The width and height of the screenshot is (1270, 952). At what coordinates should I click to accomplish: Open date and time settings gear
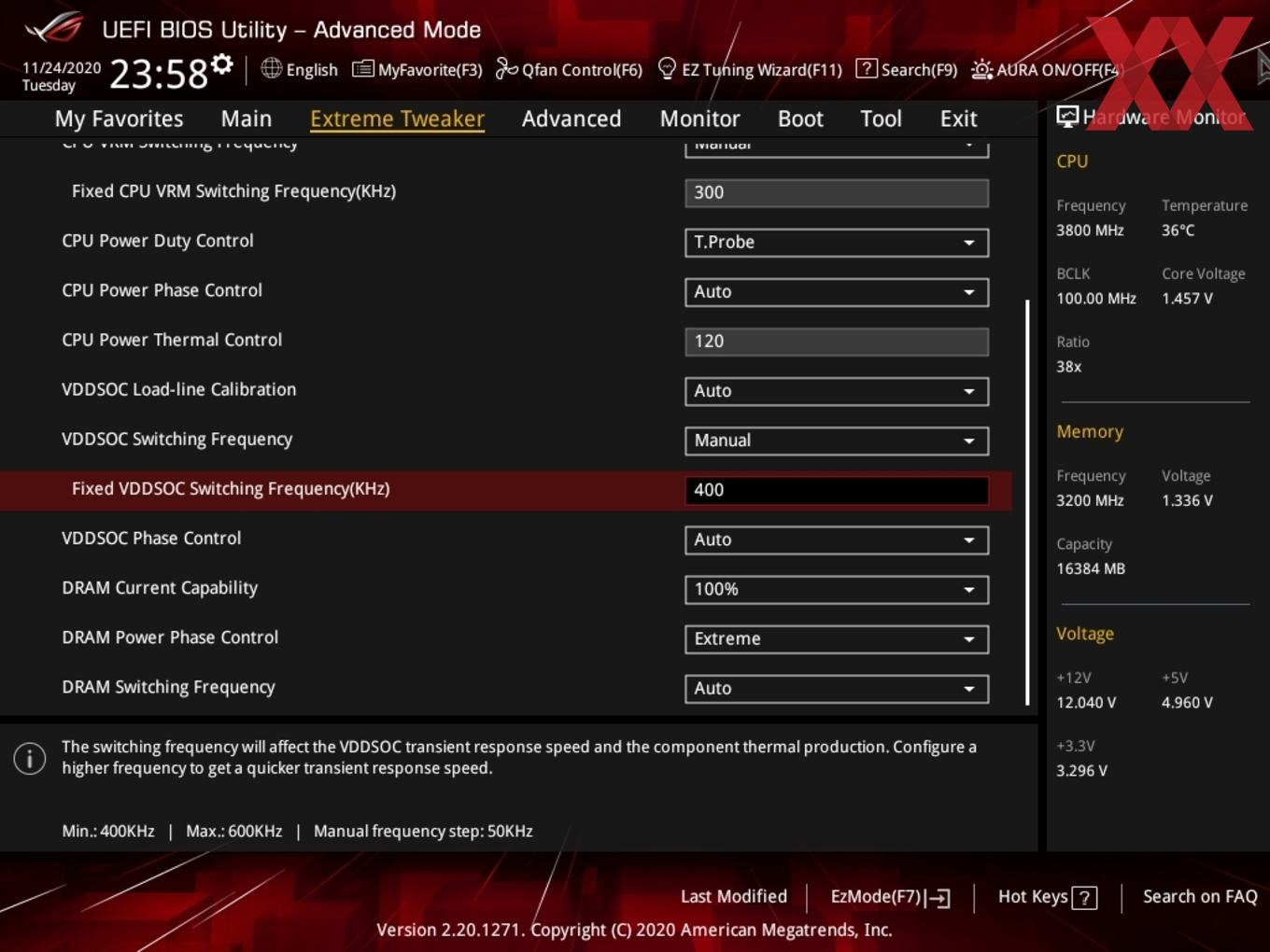point(222,63)
